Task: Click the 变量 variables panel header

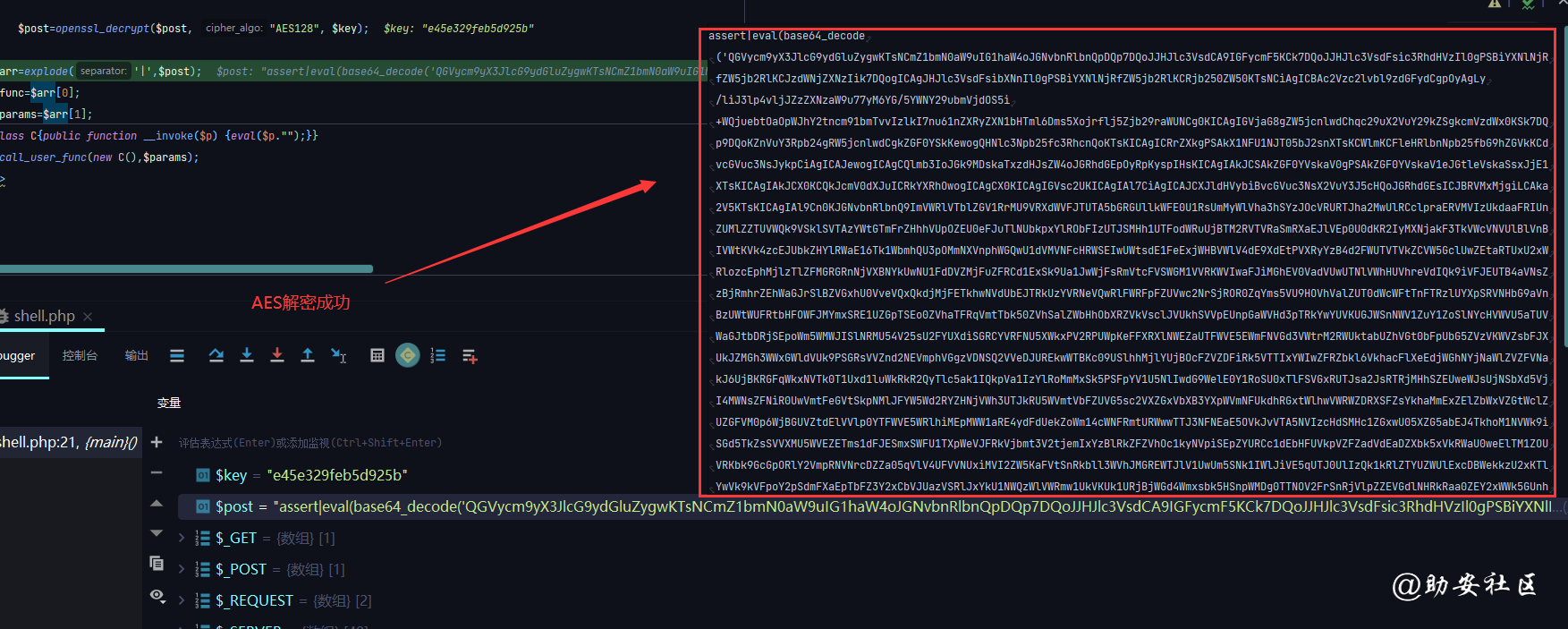Action: pyautogui.click(x=169, y=404)
